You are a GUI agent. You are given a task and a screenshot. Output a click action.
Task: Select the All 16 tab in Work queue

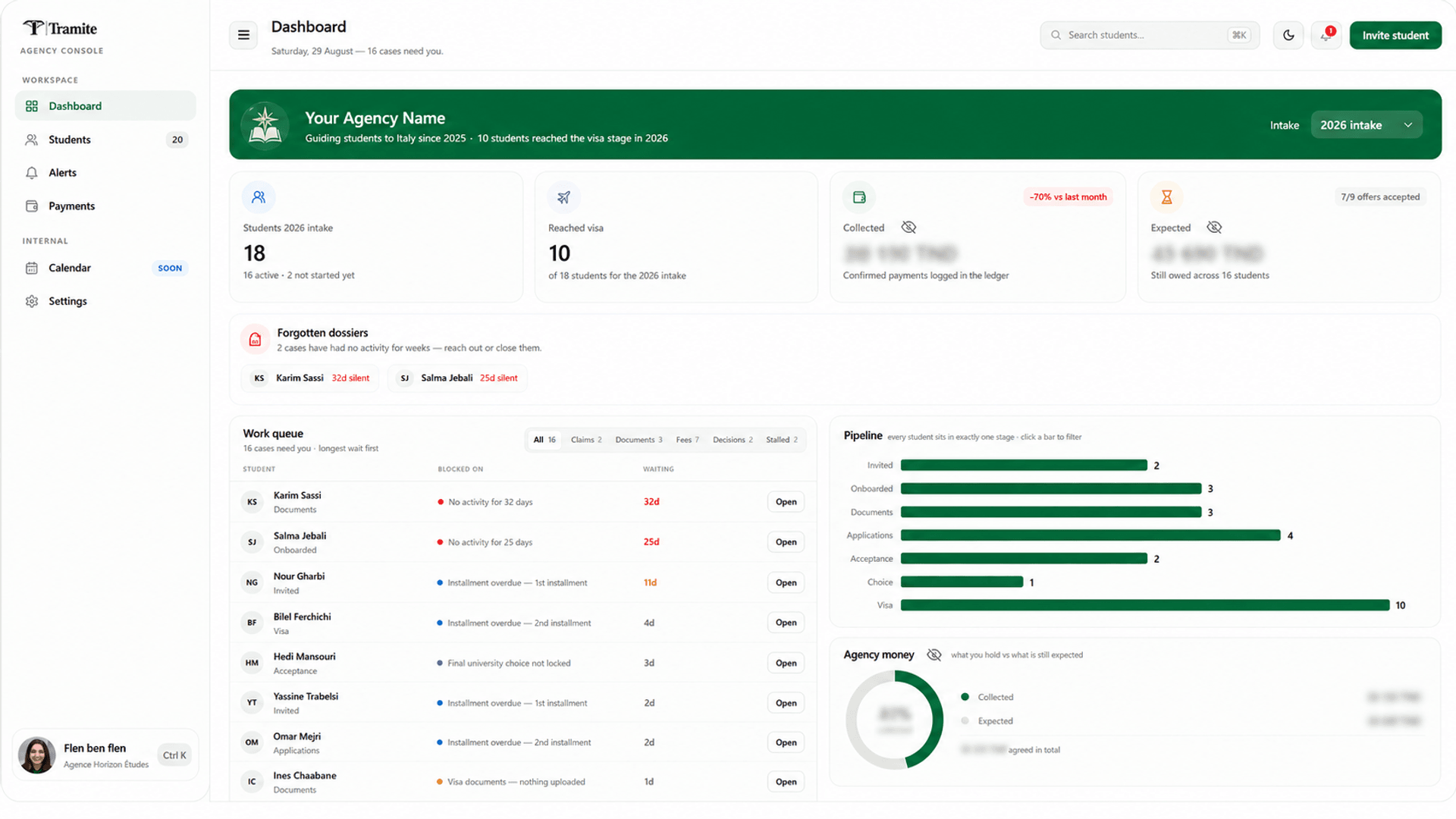point(544,440)
